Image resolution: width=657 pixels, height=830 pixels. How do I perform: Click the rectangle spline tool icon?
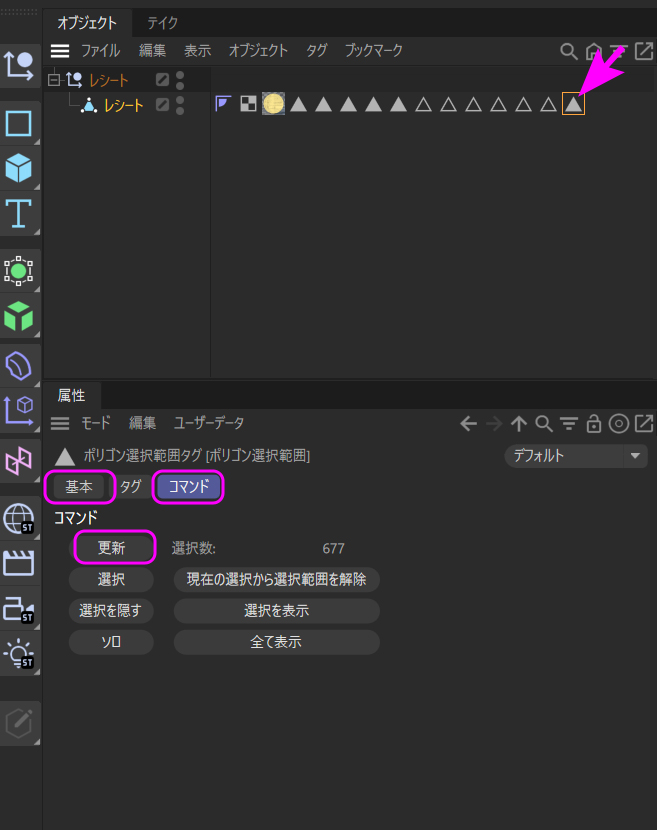tap(19, 123)
